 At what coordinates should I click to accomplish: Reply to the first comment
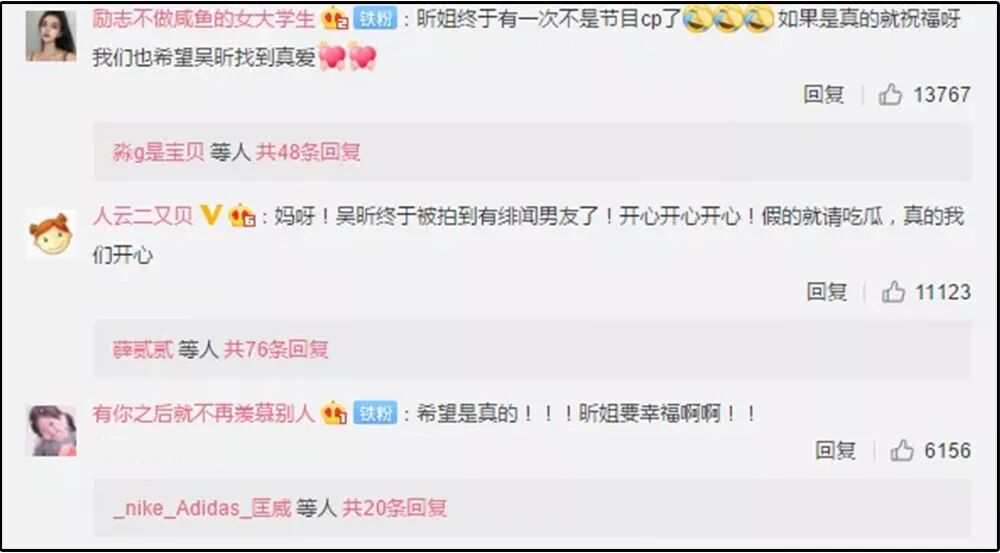tap(823, 95)
